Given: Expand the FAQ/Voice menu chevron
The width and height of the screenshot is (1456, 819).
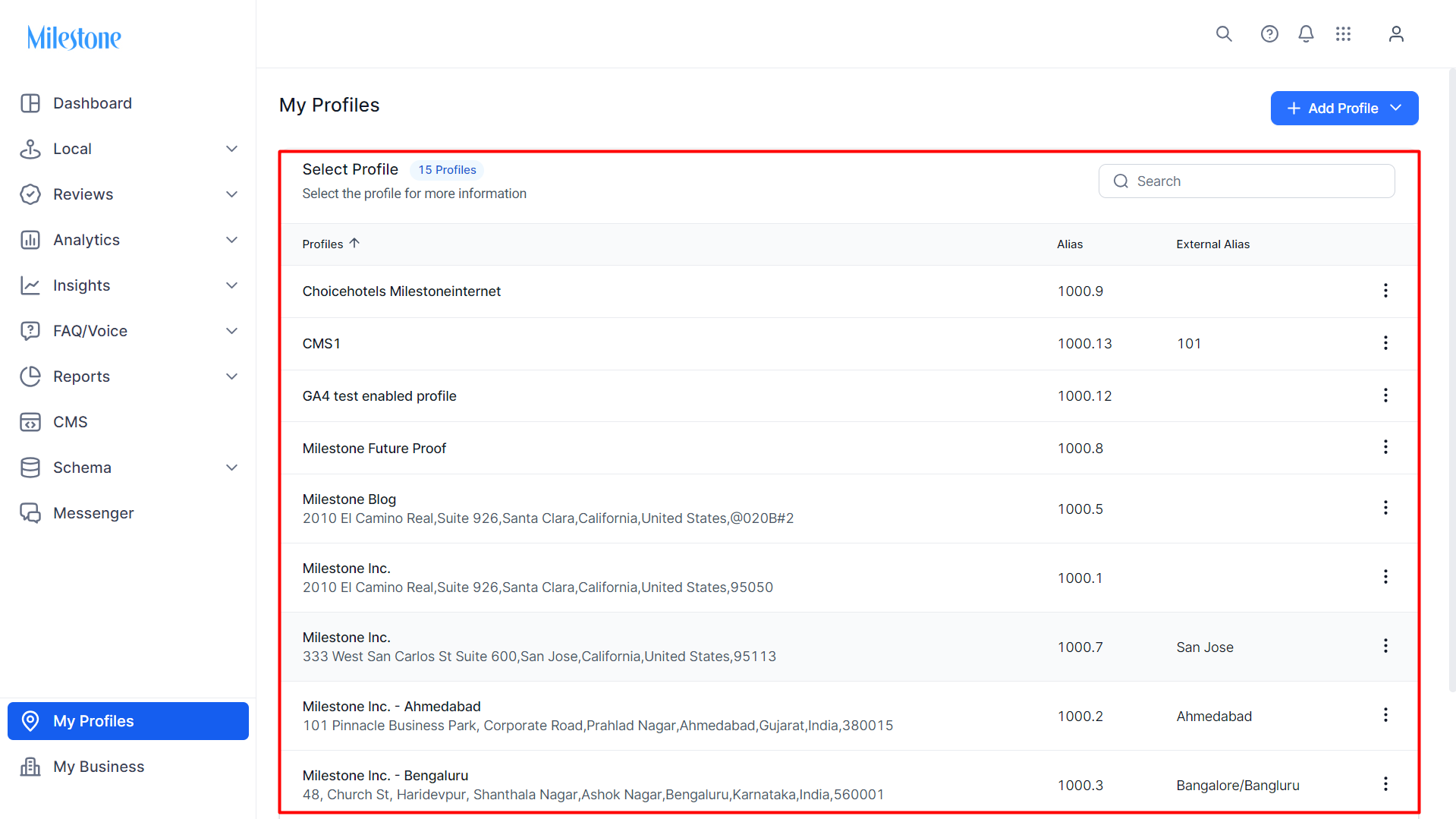Looking at the screenshot, I should click(232, 331).
